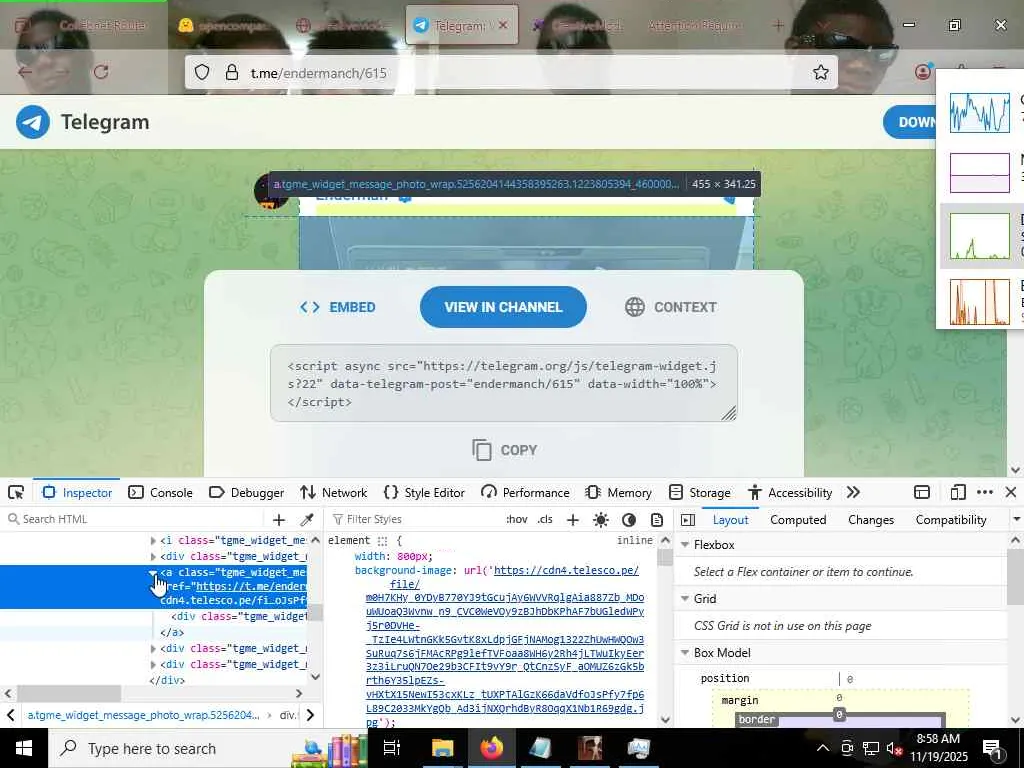
Task: Open the Inspector tab
Action: click(x=77, y=492)
